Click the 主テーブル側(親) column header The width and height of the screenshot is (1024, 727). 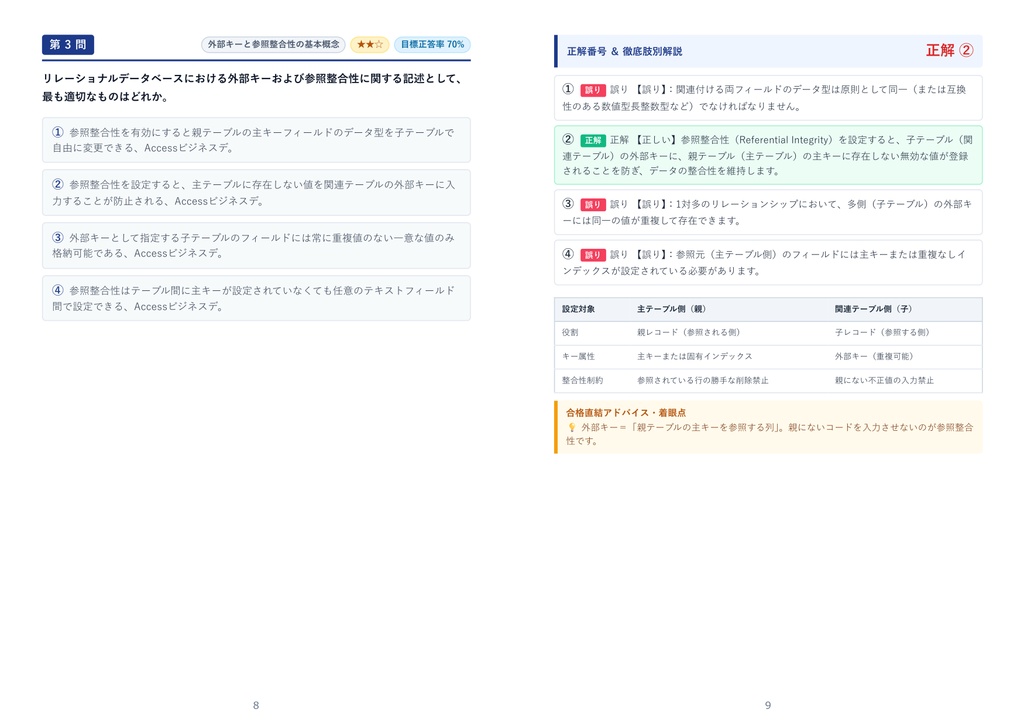[671, 309]
